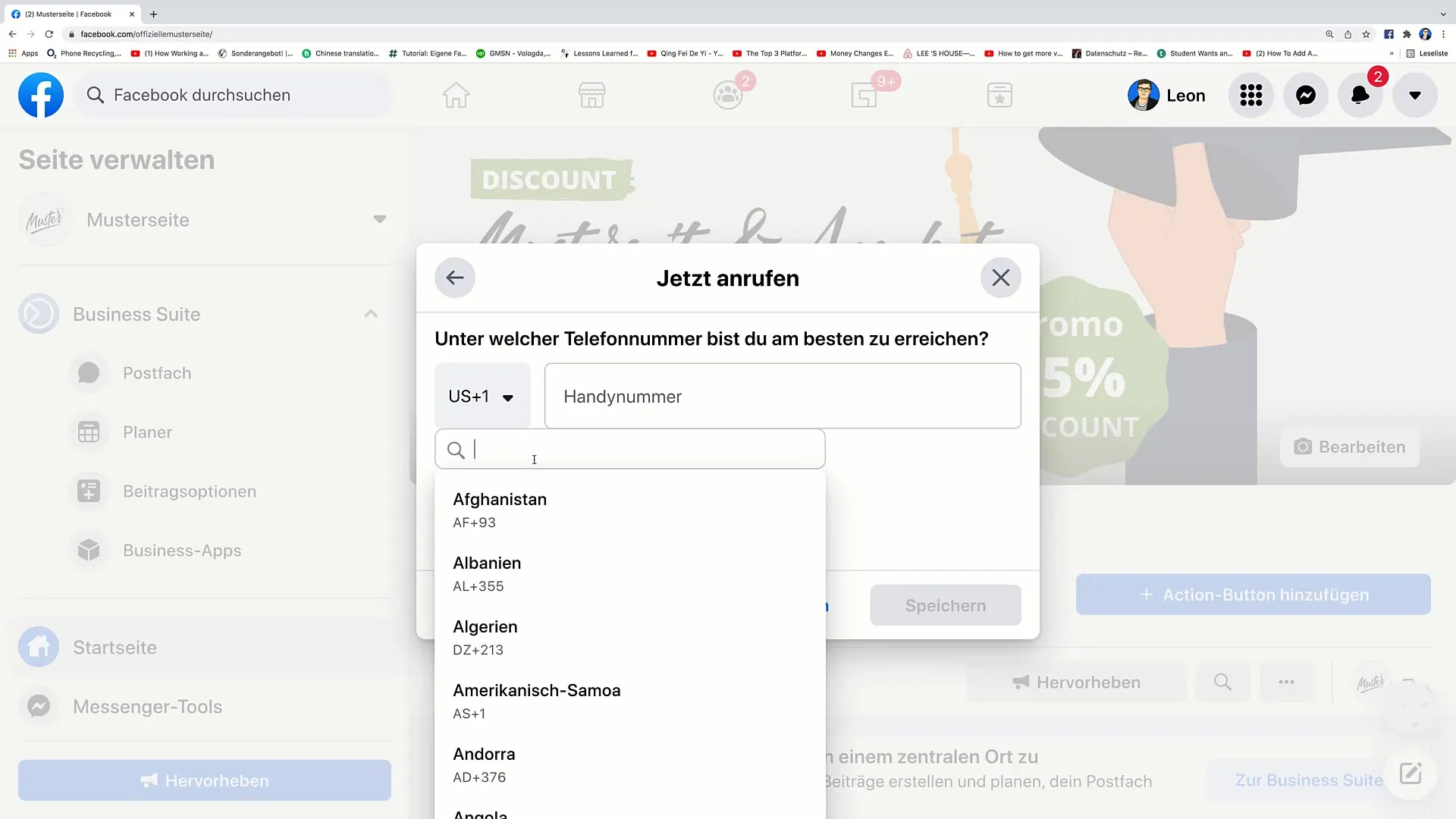Viewport: 1456px width, 819px height.
Task: Click the sidebar Hervorheben button
Action: (205, 780)
